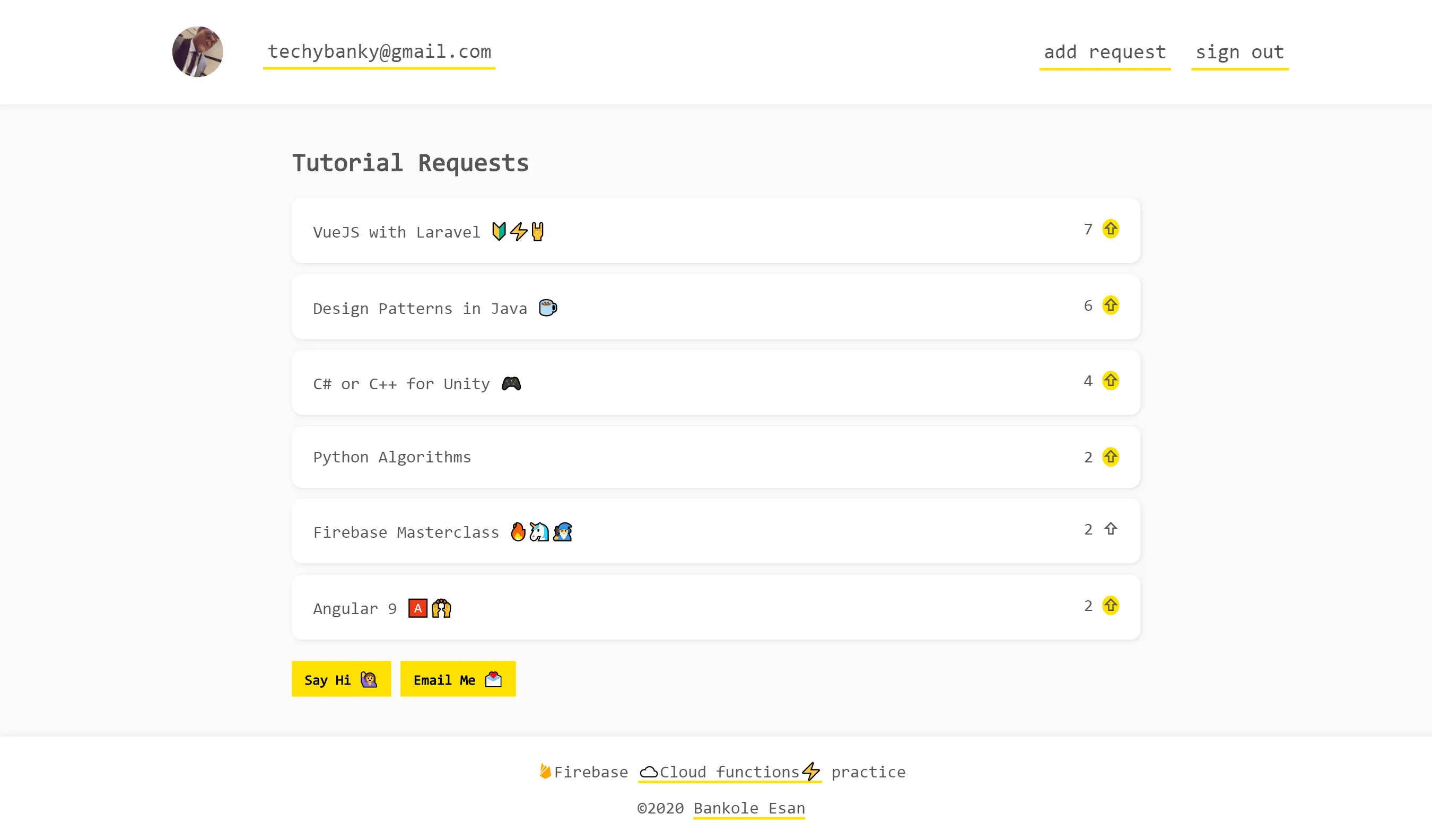Image resolution: width=1432 pixels, height=840 pixels.
Task: Upvote the Design Patterns in Java request
Action: (1111, 305)
